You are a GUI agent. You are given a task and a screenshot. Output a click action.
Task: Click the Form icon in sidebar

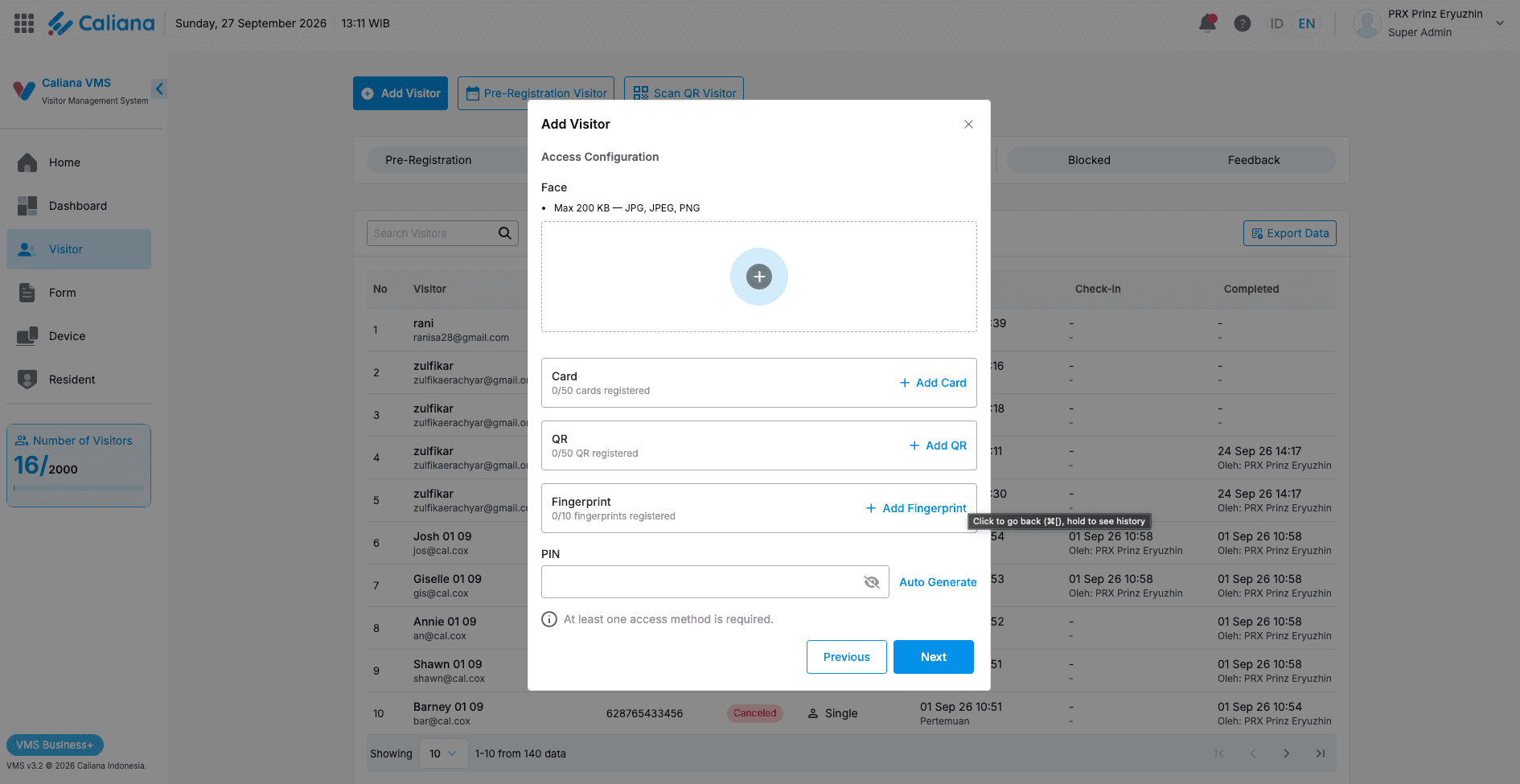(27, 293)
